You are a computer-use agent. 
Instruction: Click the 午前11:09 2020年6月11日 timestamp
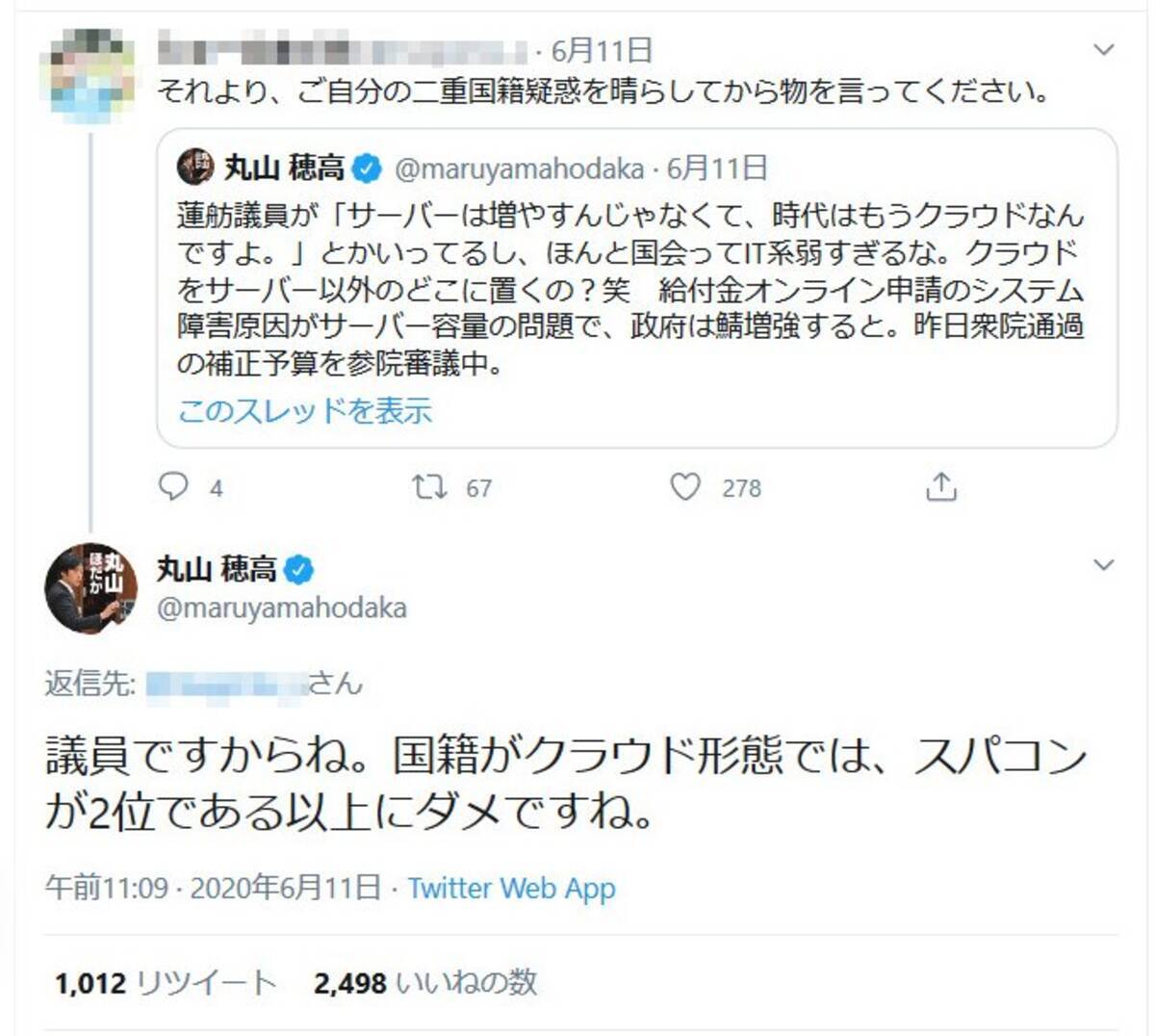[x=213, y=888]
